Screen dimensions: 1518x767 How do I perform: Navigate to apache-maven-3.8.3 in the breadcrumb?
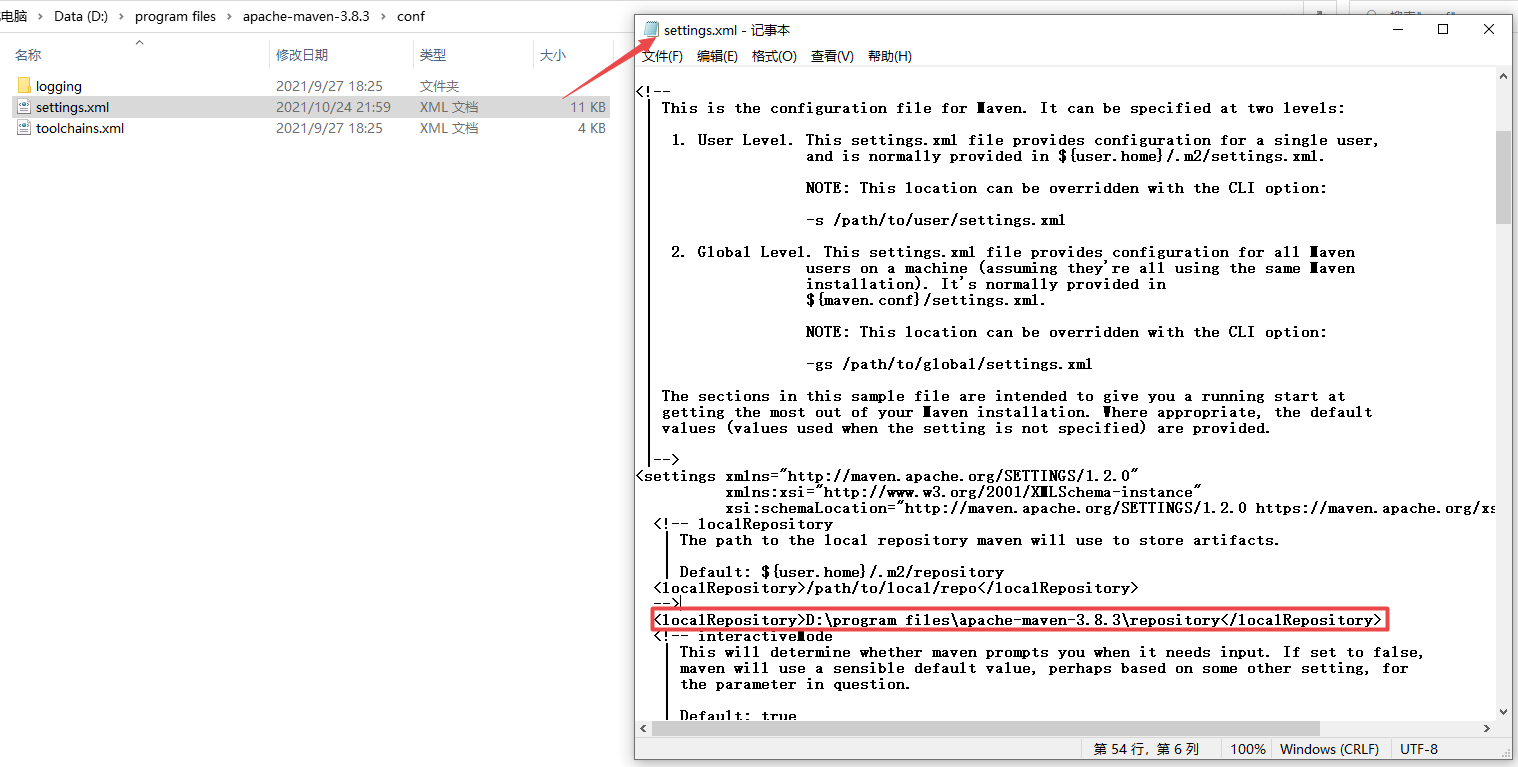[306, 16]
